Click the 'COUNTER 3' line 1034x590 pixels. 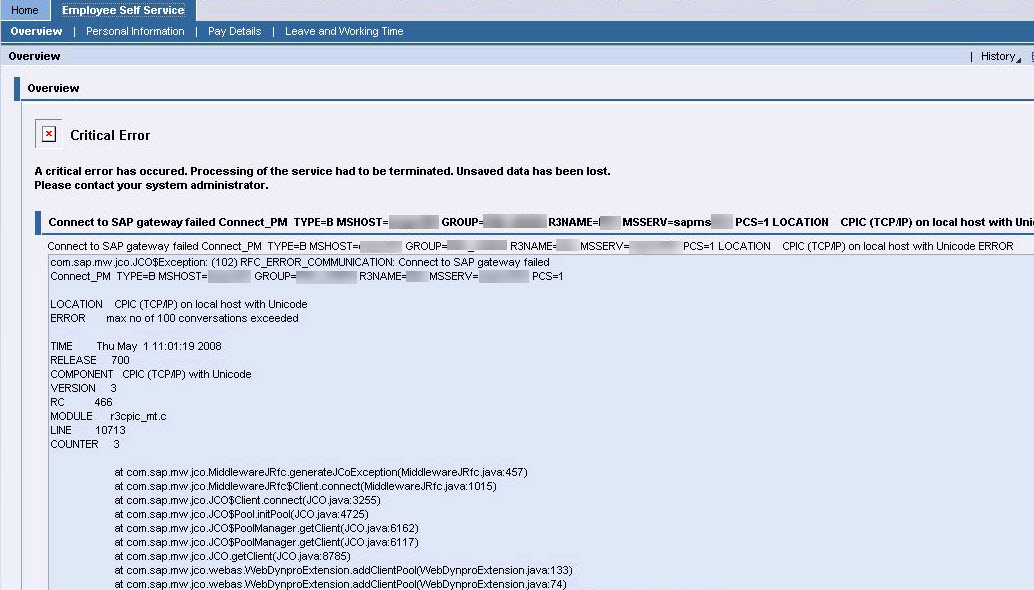[x=85, y=444]
